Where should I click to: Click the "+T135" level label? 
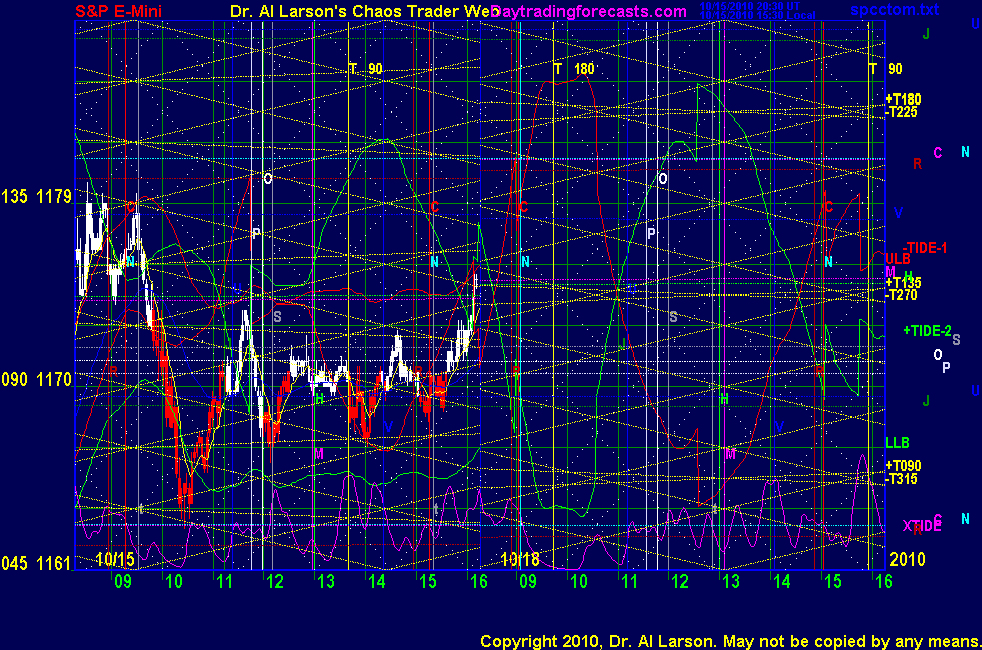[x=903, y=282]
